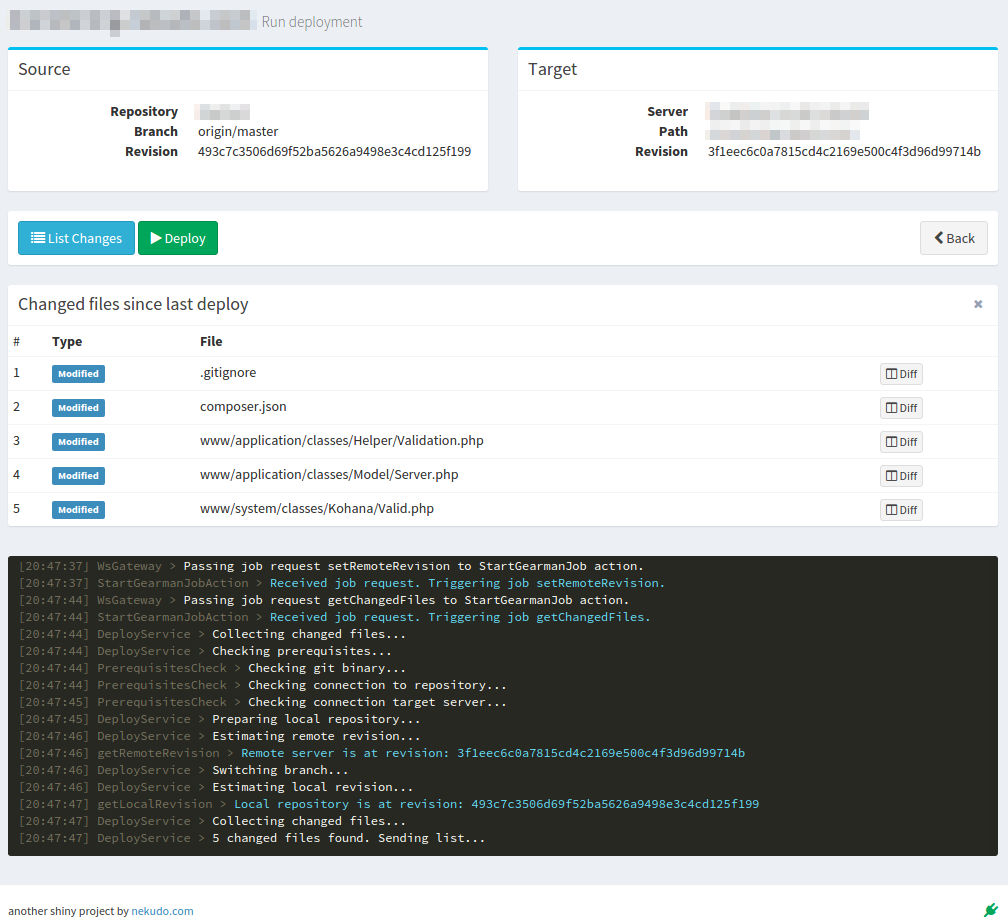Screen dimensions: 1008x924
Task: View Diff for Model/Server.php
Action: 901,476
